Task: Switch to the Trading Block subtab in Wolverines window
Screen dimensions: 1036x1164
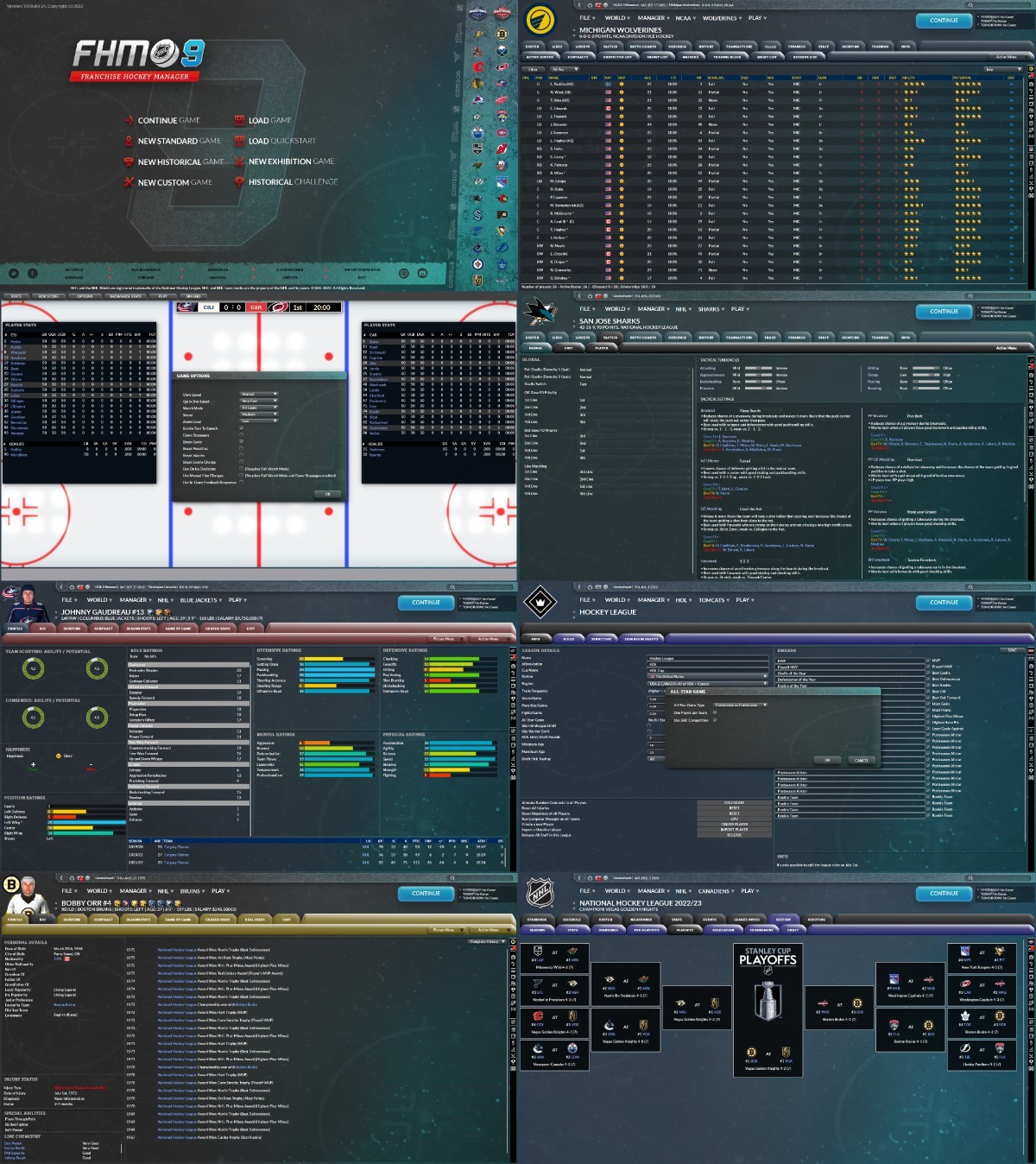Action: tap(727, 57)
